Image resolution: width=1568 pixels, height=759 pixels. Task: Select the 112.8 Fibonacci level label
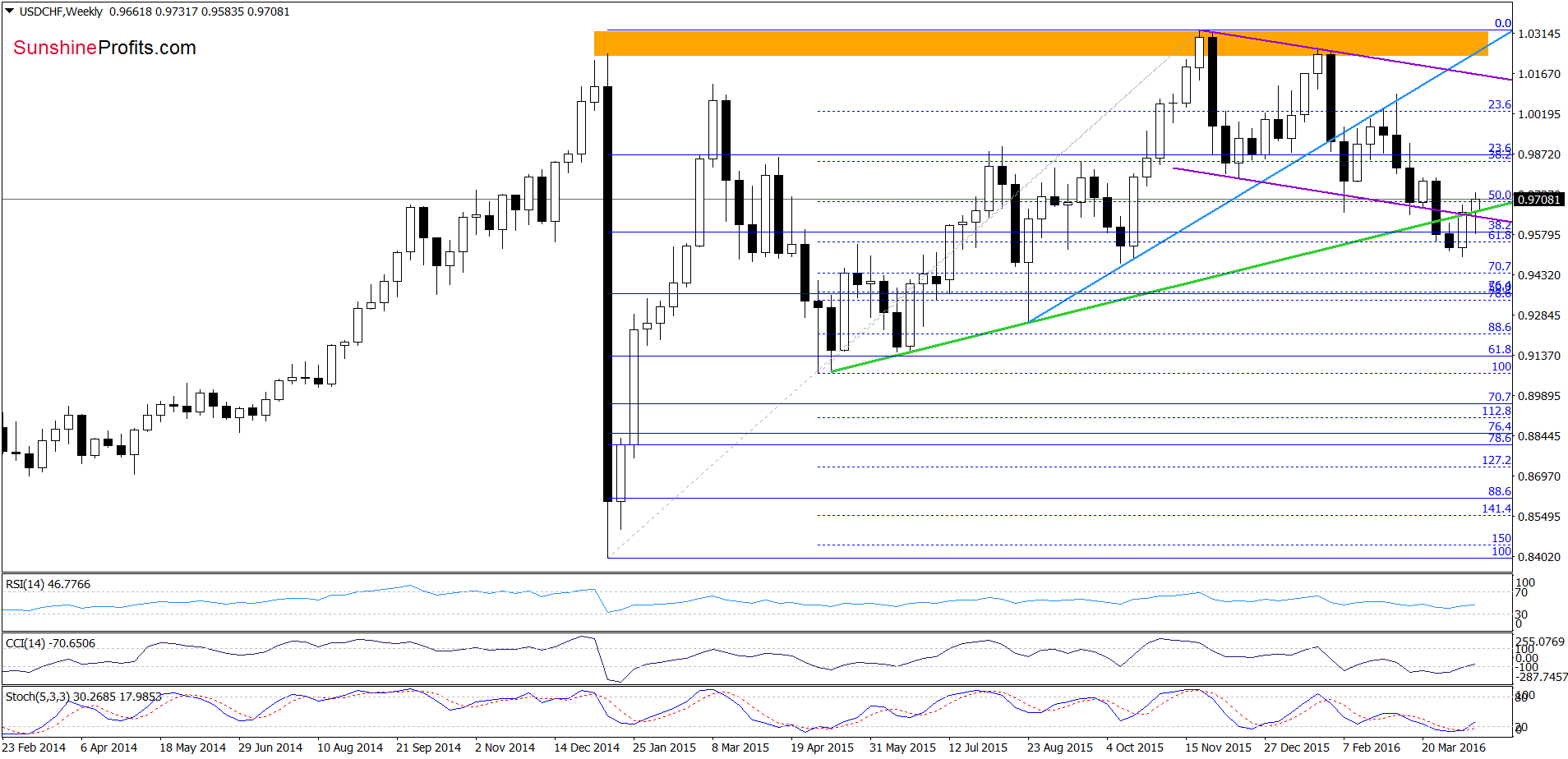point(1497,411)
